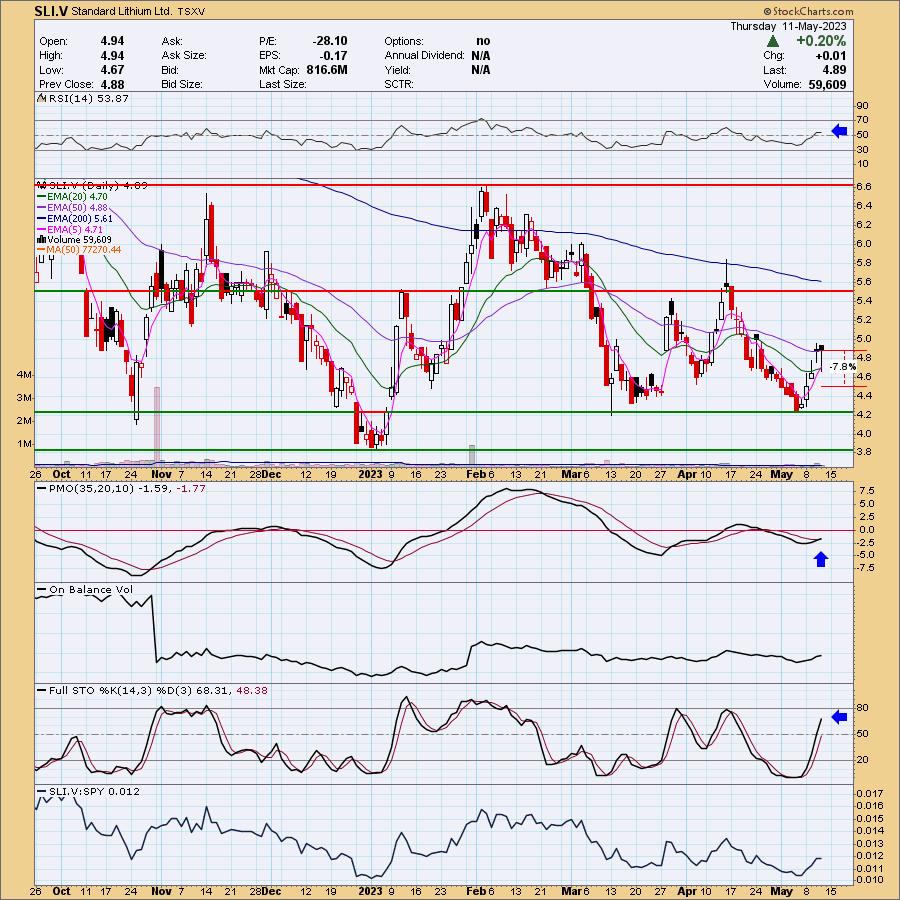Click the date Thursday 11-May-2023
The width and height of the screenshot is (900, 900).
788,26
